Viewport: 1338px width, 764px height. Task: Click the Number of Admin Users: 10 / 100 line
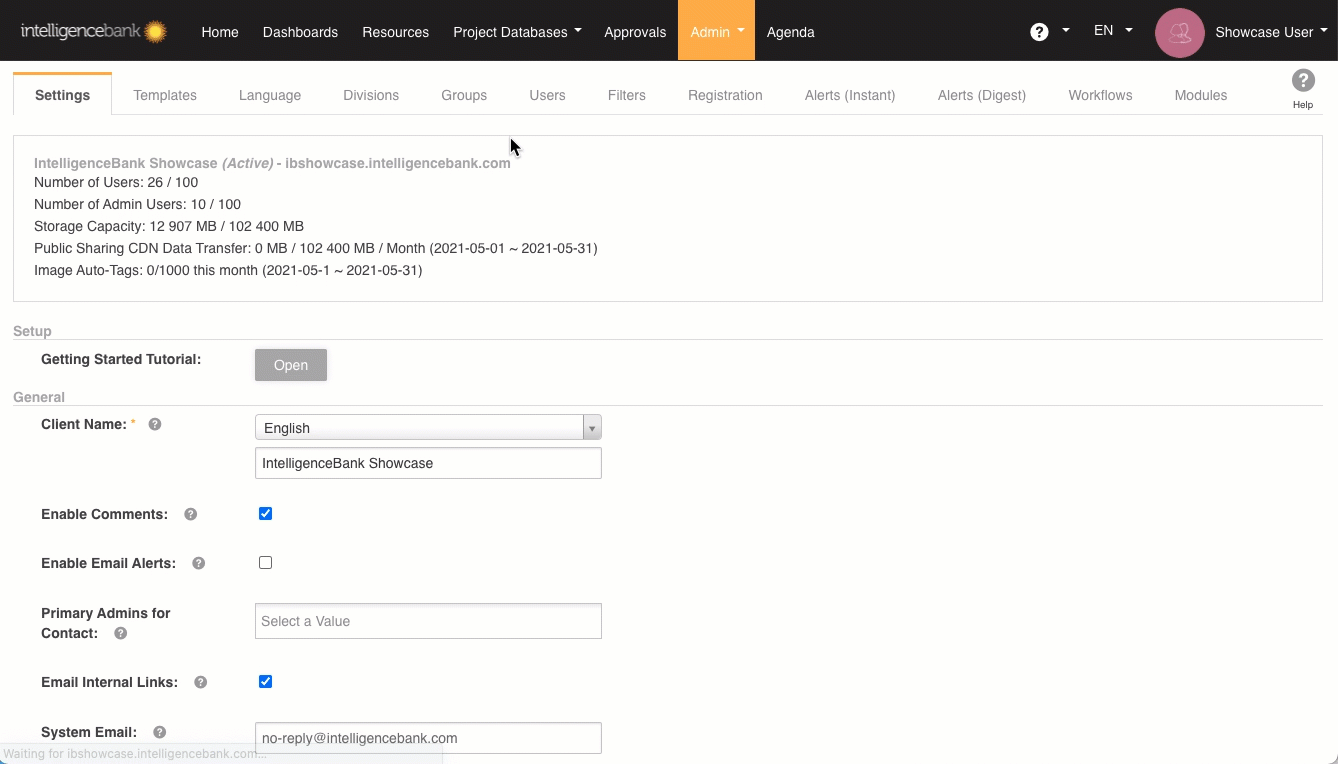137,204
